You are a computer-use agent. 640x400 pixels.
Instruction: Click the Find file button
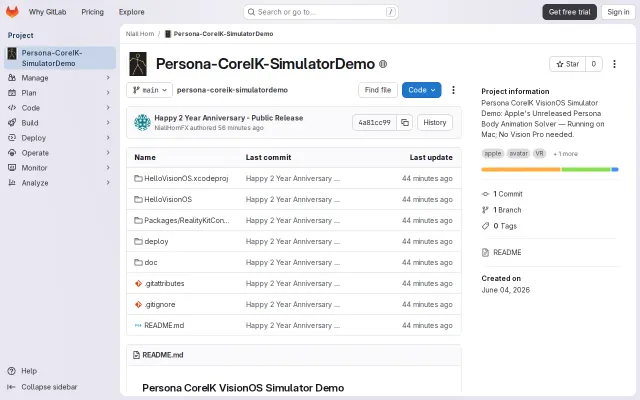(x=378, y=90)
